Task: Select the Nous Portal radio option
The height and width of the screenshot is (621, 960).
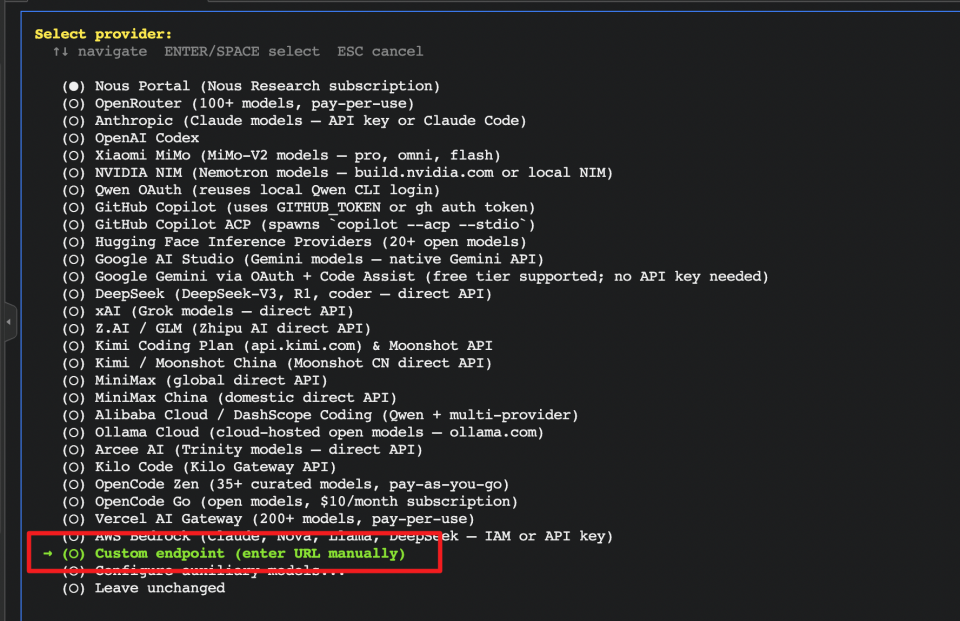Action: (251, 86)
